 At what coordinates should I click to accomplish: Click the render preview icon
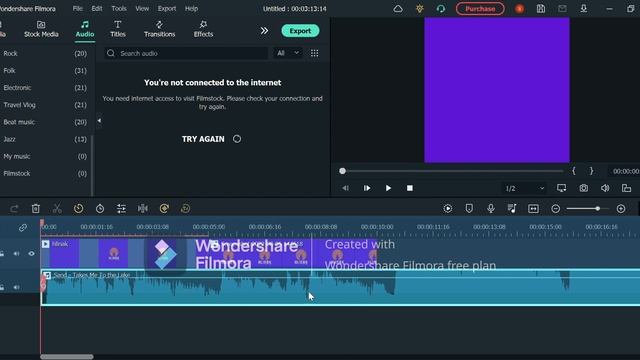point(448,209)
